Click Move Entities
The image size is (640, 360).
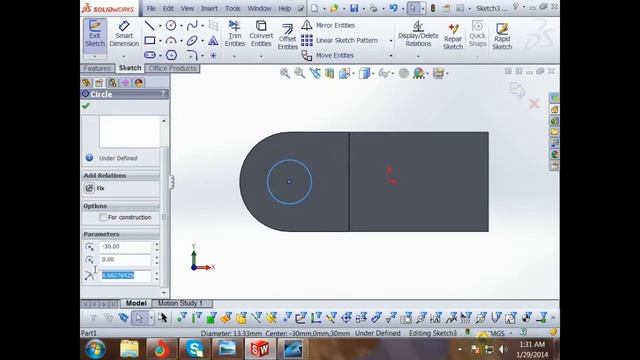328,55
